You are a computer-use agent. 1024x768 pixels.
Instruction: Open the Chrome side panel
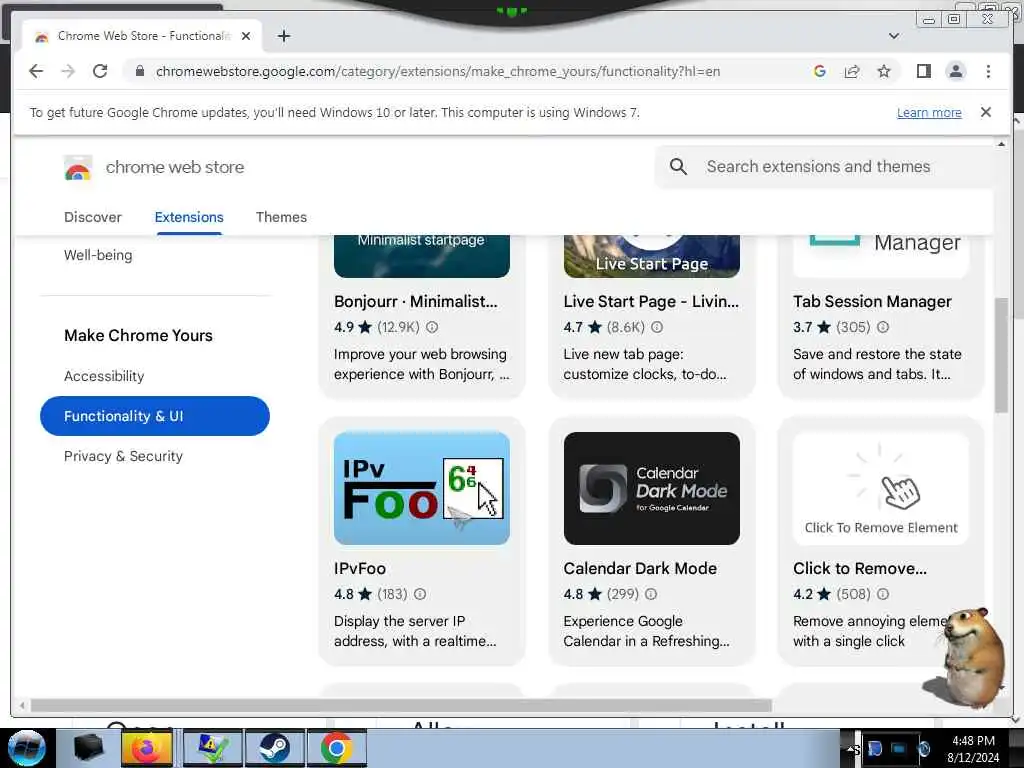click(x=923, y=71)
